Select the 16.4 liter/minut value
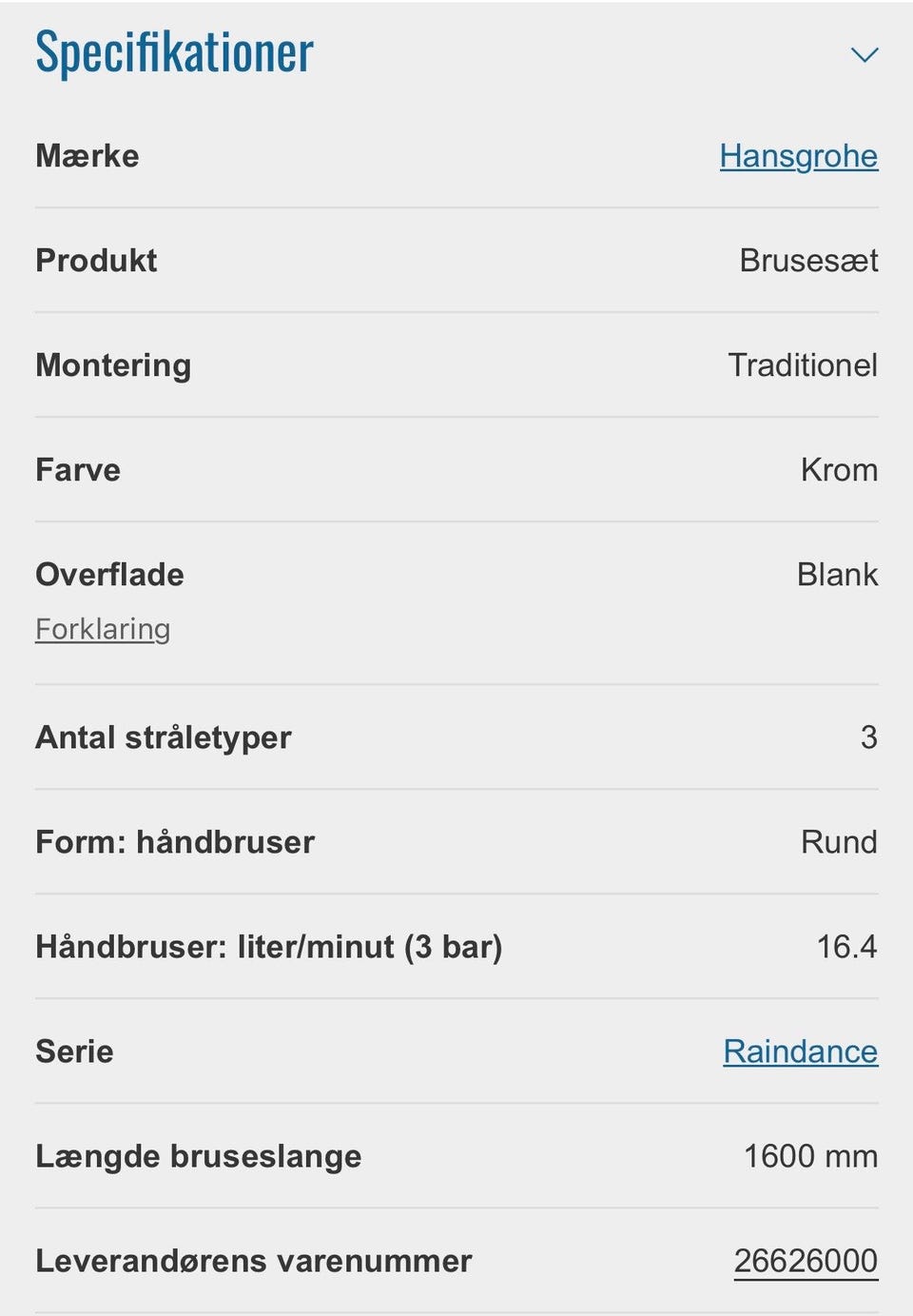Image resolution: width=913 pixels, height=1316 pixels. (846, 947)
